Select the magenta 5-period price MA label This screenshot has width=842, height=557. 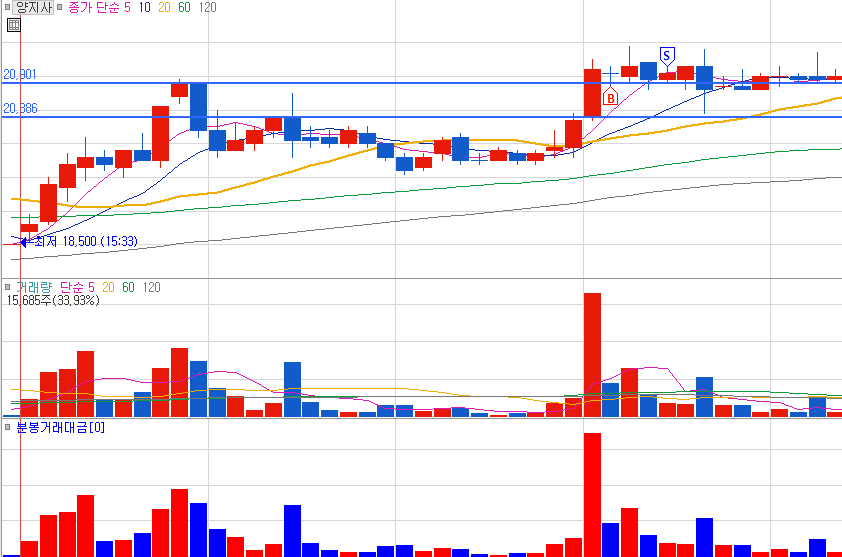pos(127,8)
